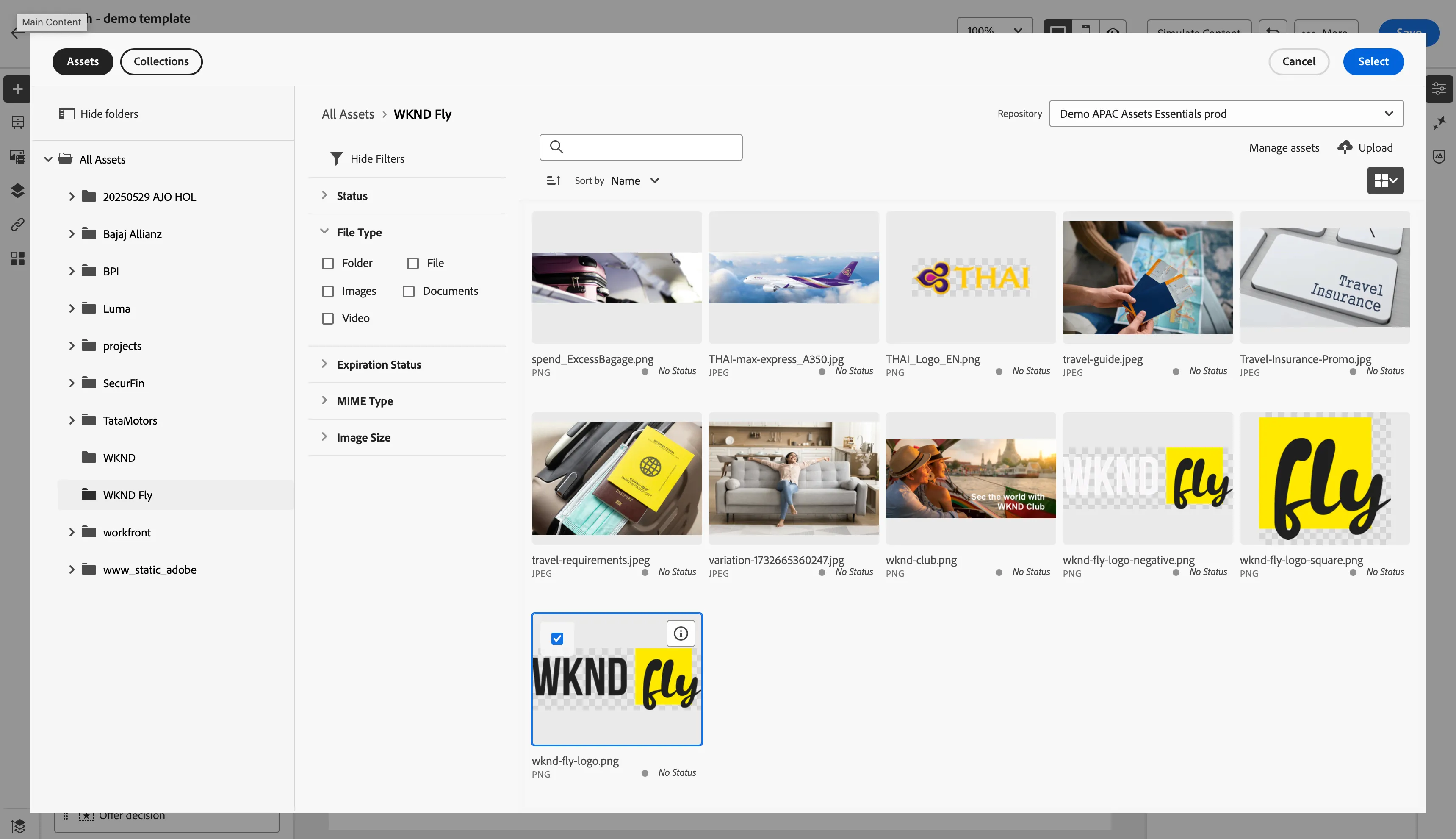Viewport: 1456px width, 839px height.
Task: Open the layers icon in left rail
Action: tap(18, 191)
